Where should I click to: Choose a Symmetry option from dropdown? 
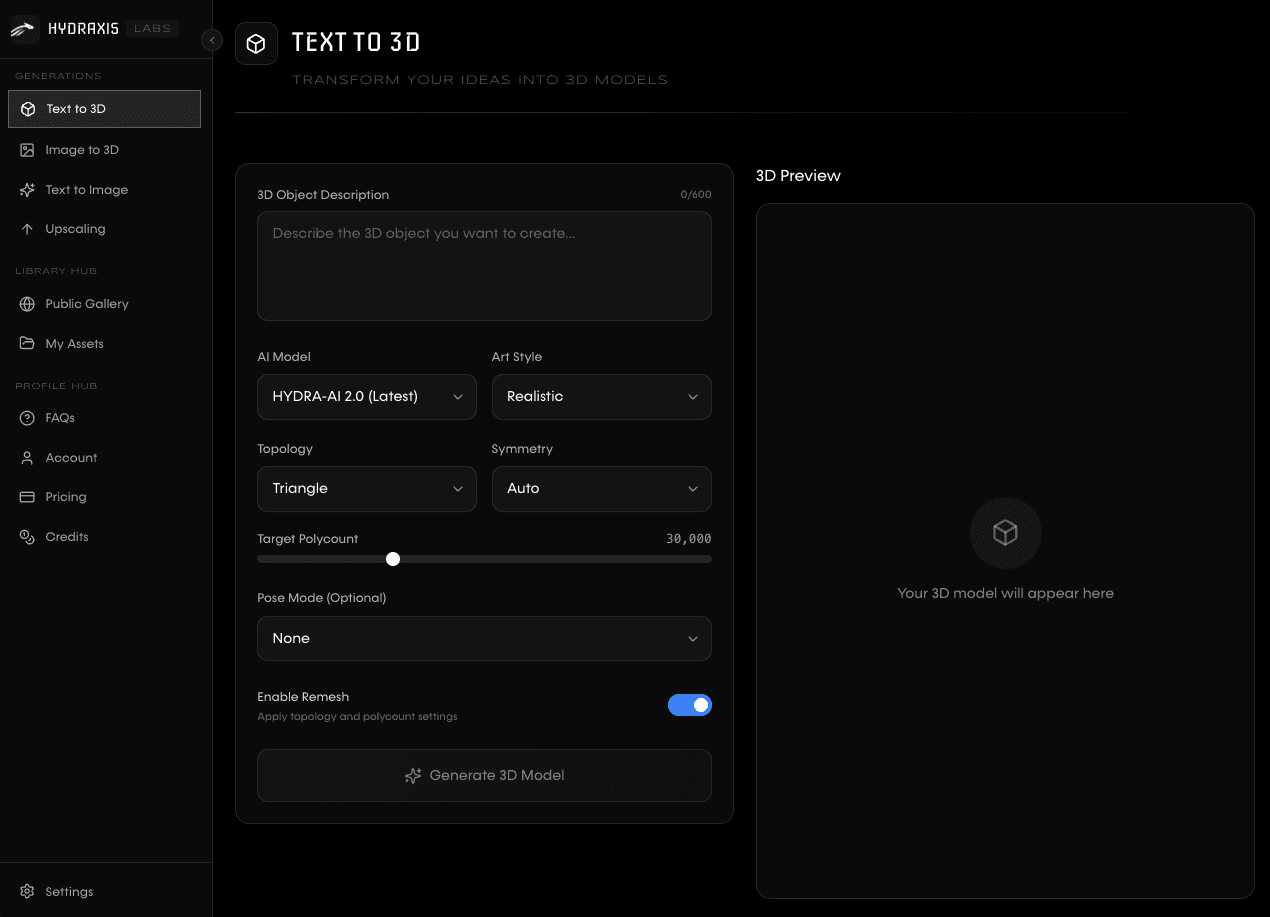click(x=601, y=489)
